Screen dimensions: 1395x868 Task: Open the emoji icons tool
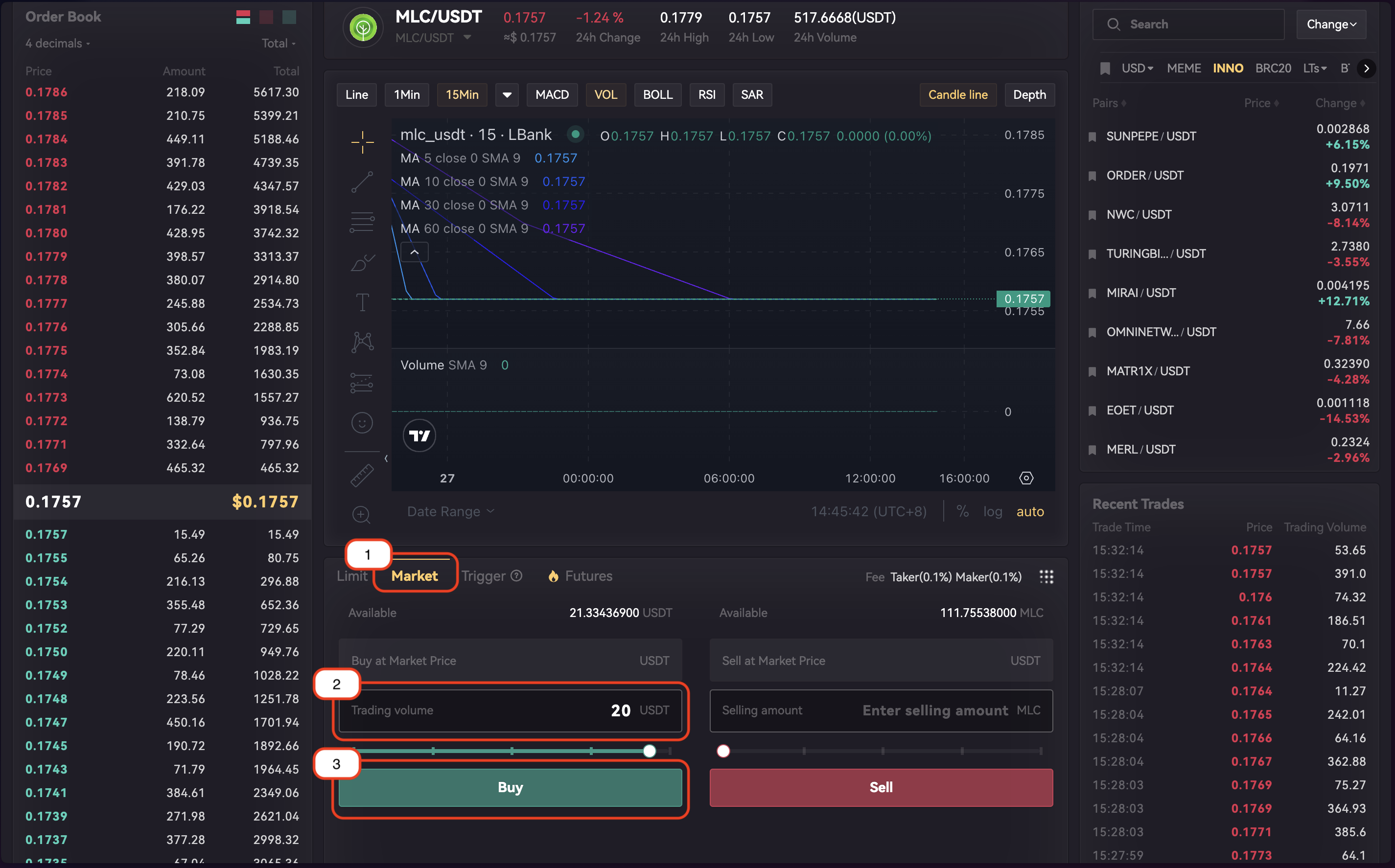(x=362, y=423)
